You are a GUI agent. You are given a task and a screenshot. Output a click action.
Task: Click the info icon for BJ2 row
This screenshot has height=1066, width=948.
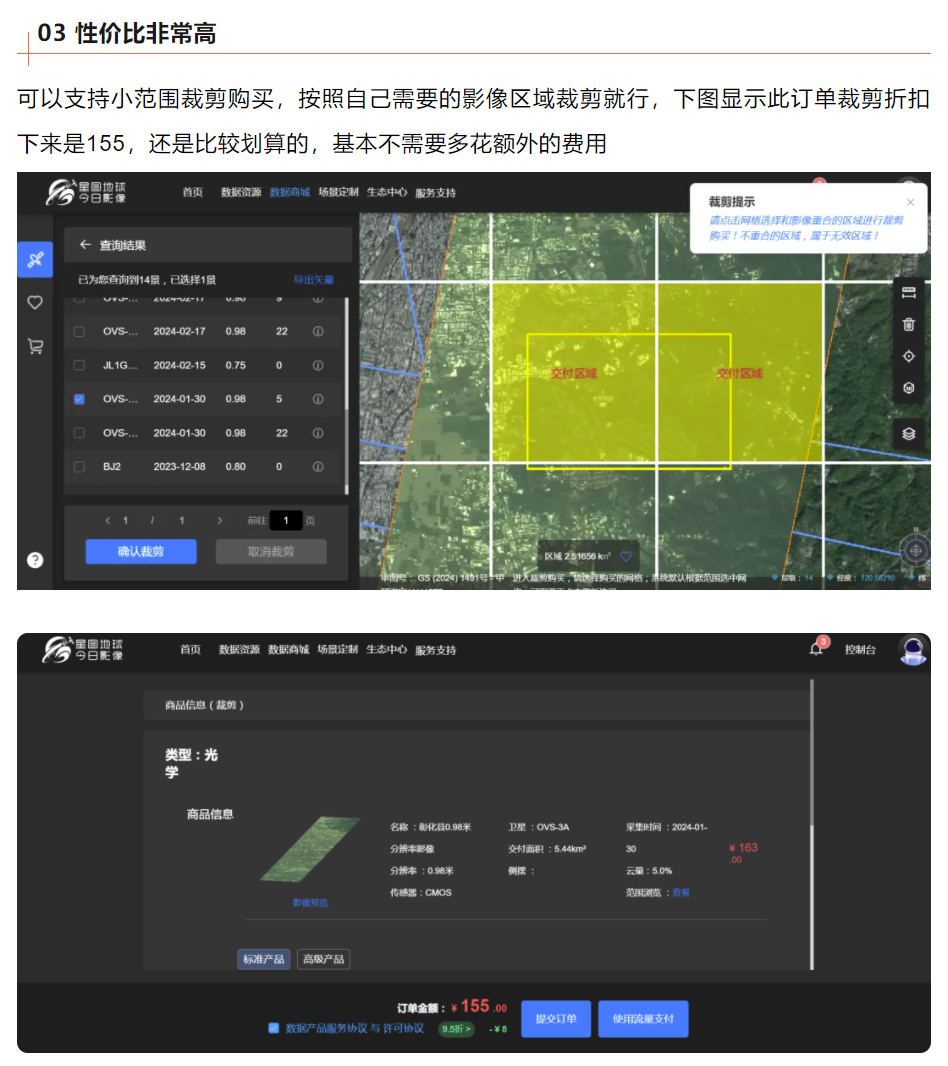pyautogui.click(x=318, y=467)
